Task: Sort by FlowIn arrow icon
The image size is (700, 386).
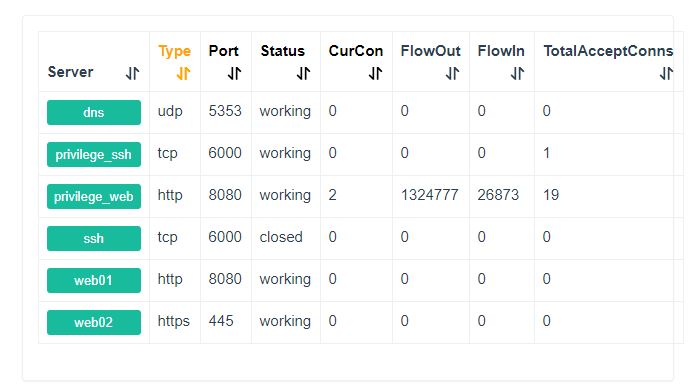Action: click(517, 73)
